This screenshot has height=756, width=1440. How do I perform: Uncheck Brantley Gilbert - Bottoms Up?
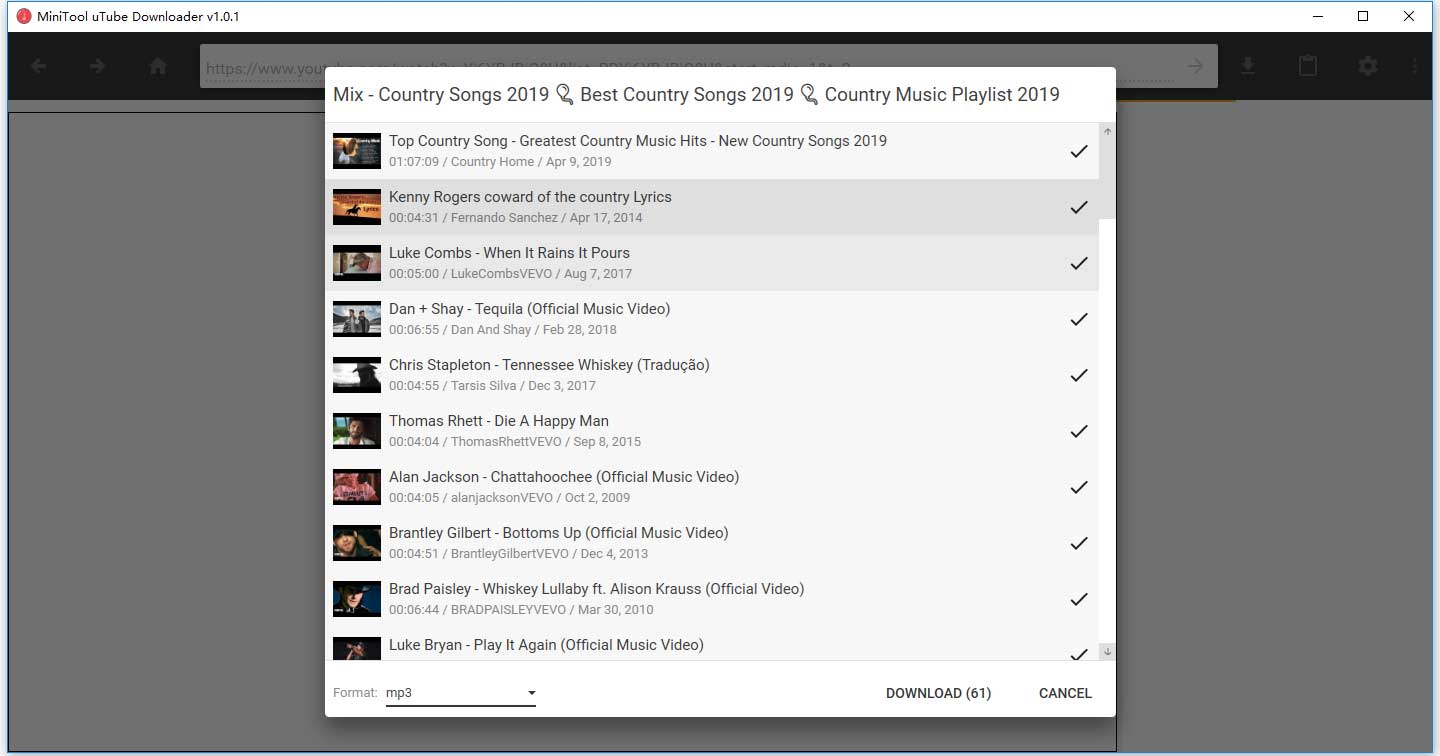pos(1079,543)
